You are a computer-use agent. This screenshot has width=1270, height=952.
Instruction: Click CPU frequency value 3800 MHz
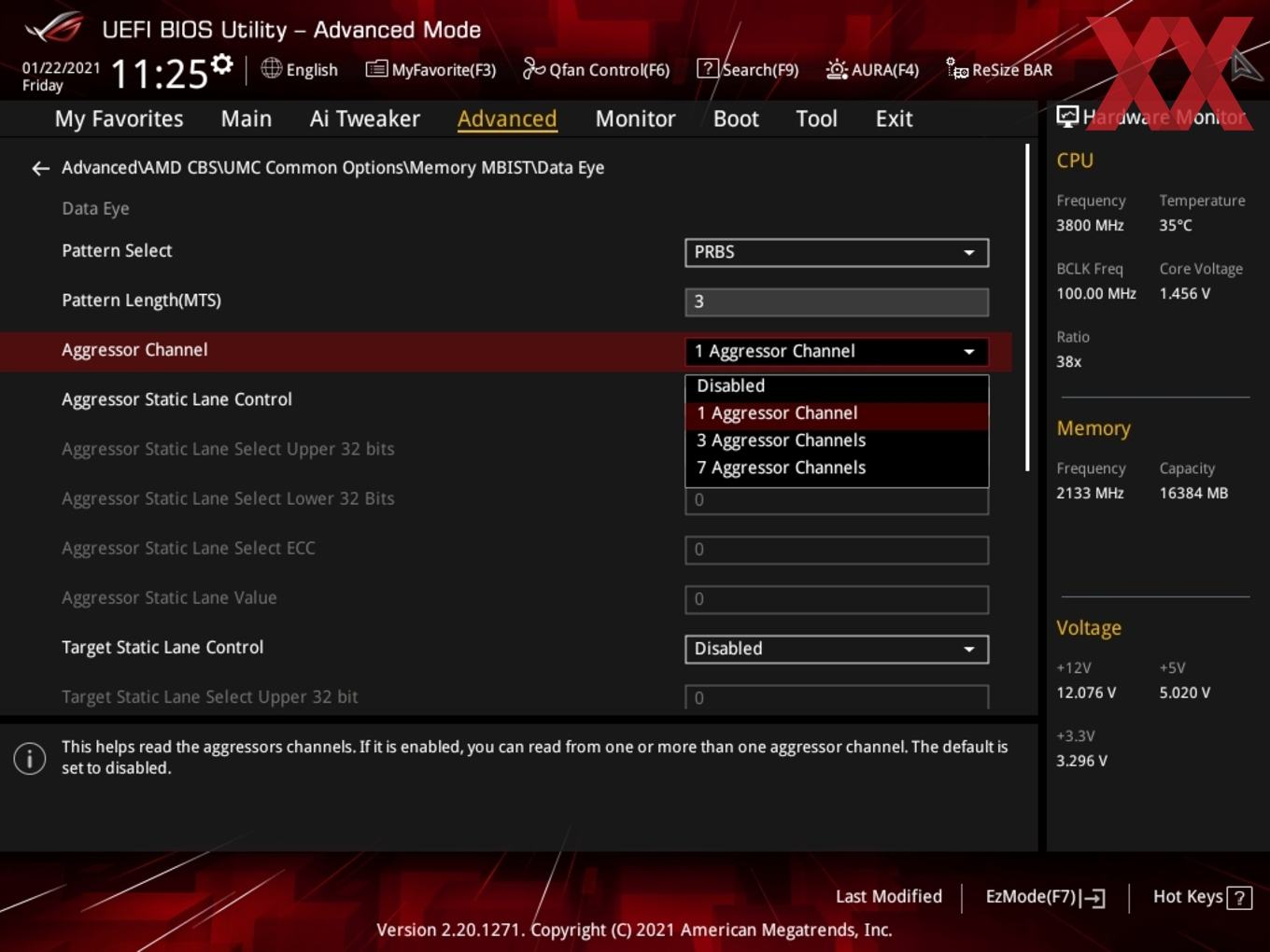(1090, 225)
